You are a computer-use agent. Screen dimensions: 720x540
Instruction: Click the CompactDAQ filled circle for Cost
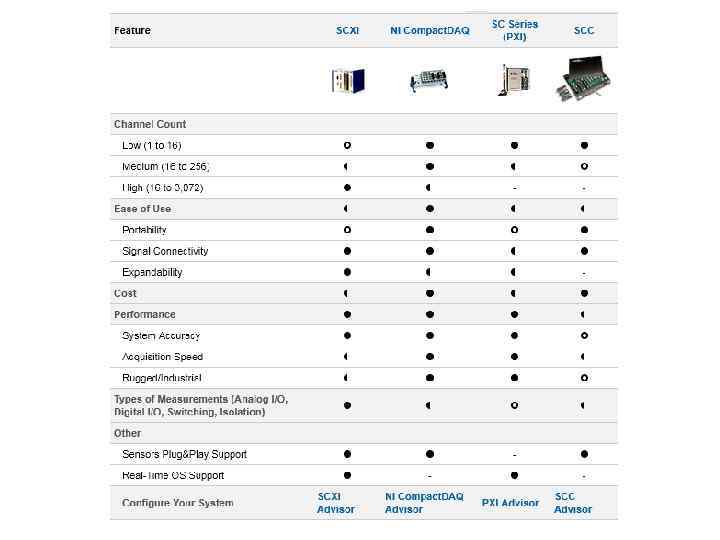(x=429, y=294)
